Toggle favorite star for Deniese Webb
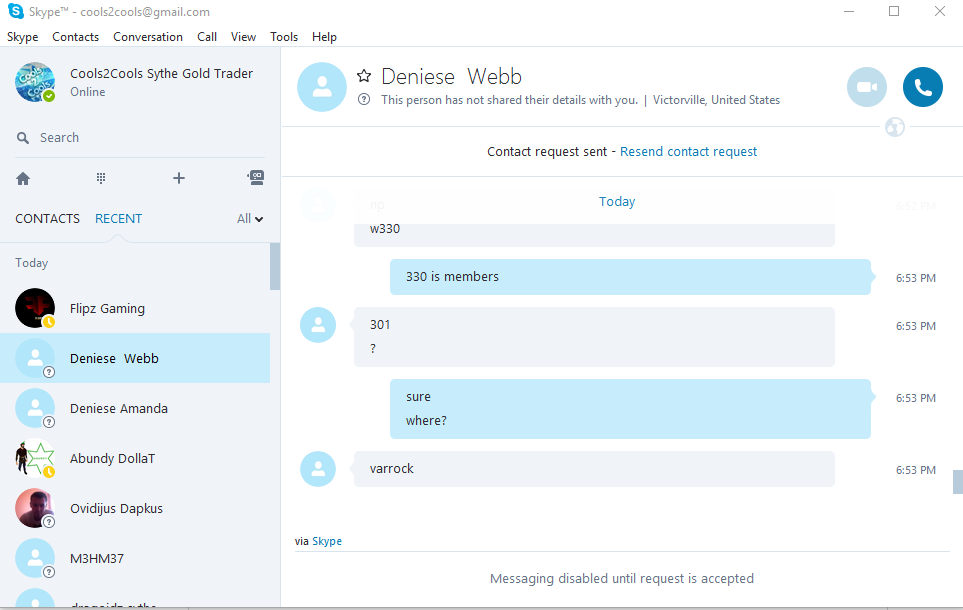 click(364, 76)
